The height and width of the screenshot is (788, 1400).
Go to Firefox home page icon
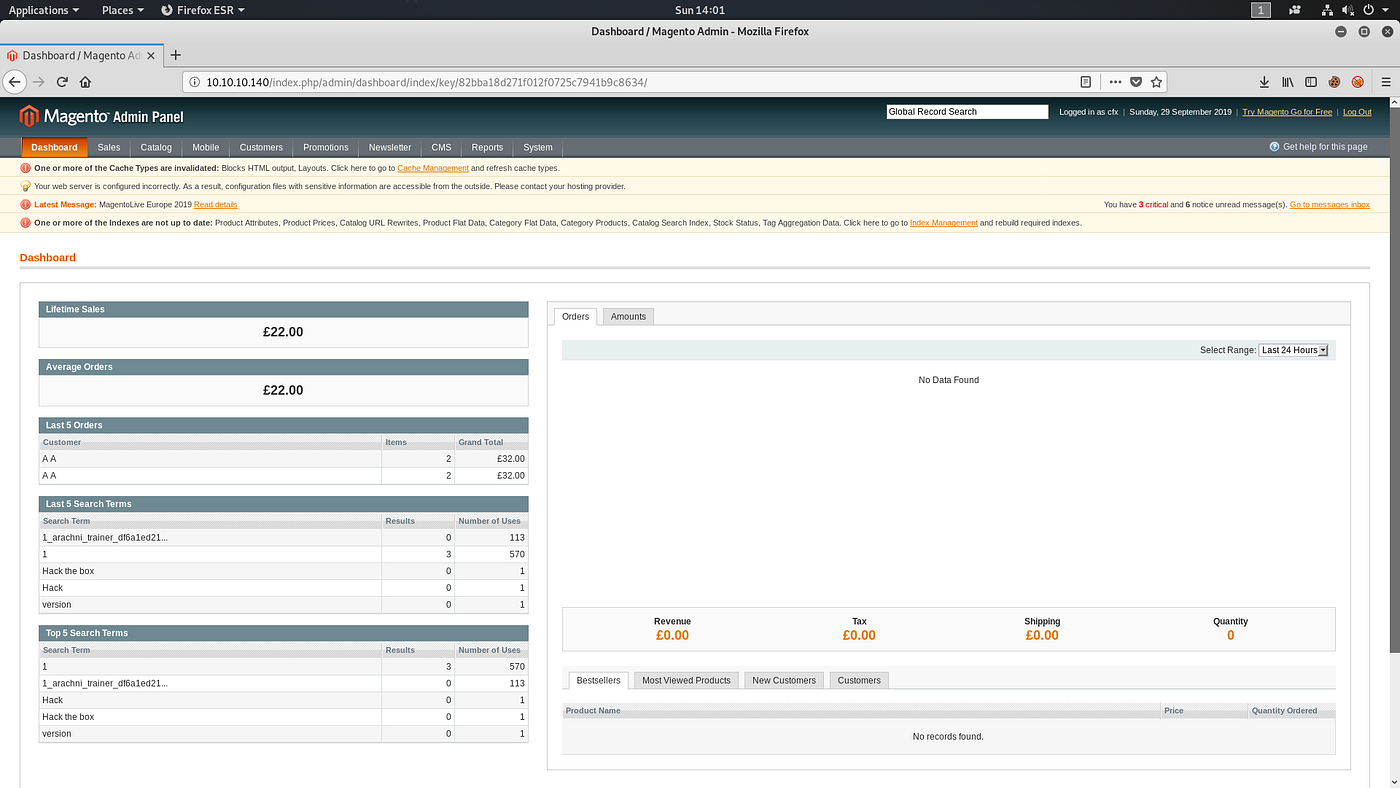coord(86,82)
